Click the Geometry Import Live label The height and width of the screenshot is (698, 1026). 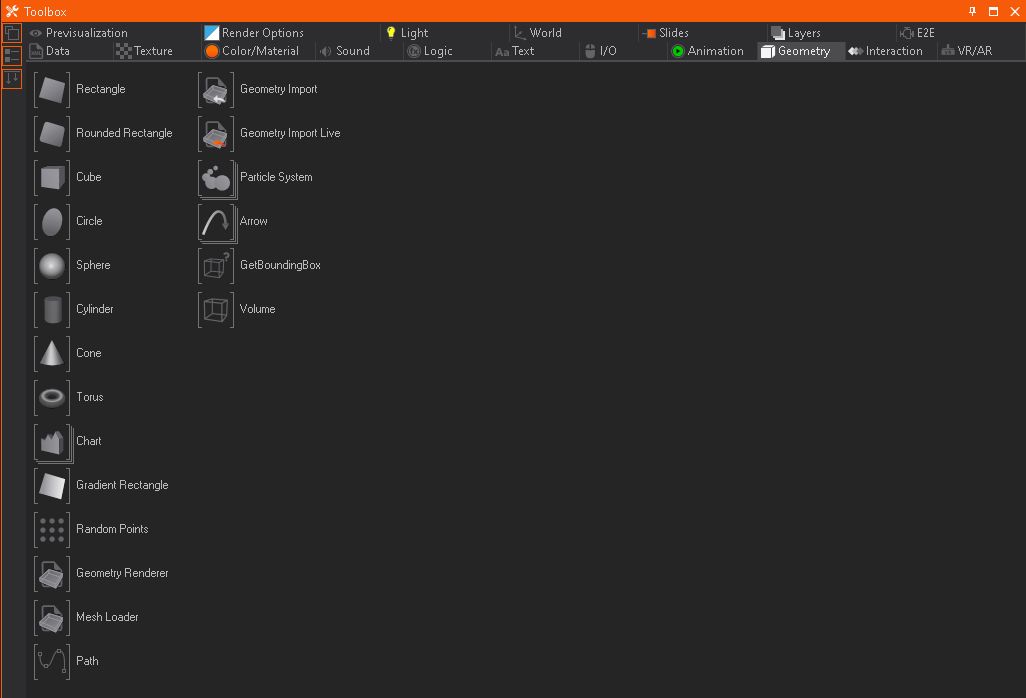[290, 133]
